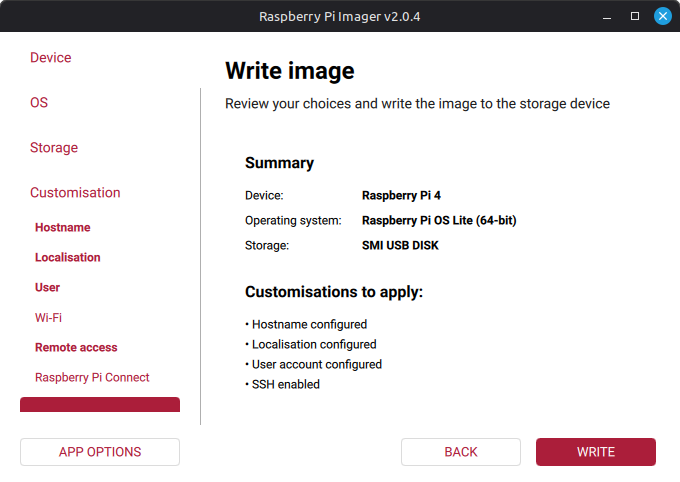
Task: Open the OS step in sidebar
Action: point(39,103)
